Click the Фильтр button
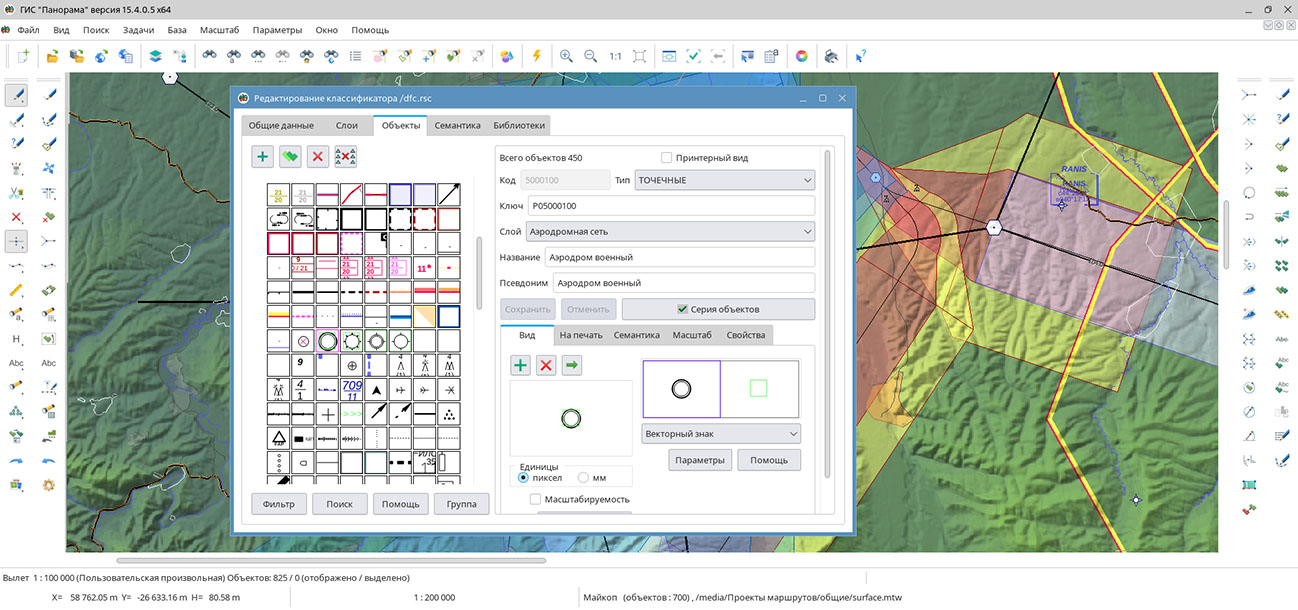The image size is (1298, 610). pos(279,504)
